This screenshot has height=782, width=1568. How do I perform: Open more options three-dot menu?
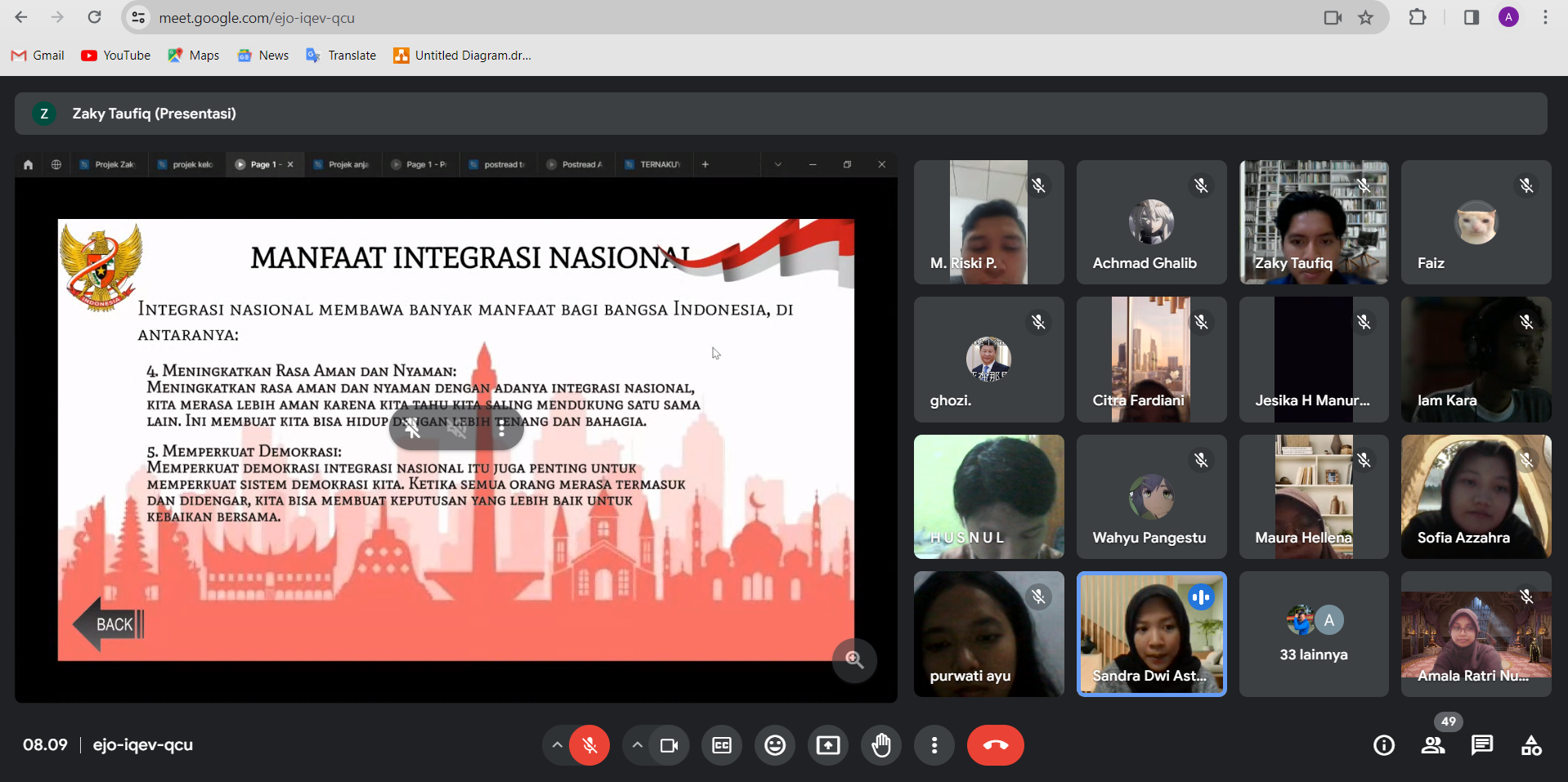[x=934, y=745]
